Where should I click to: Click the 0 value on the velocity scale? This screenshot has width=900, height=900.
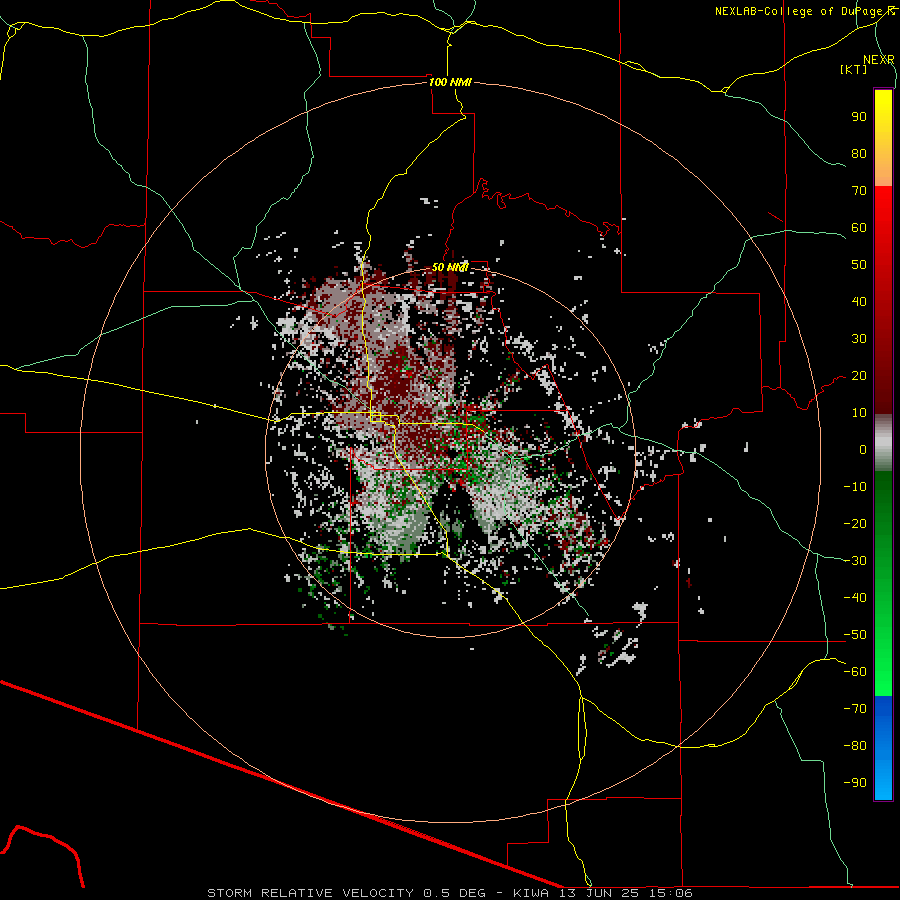[x=863, y=449]
